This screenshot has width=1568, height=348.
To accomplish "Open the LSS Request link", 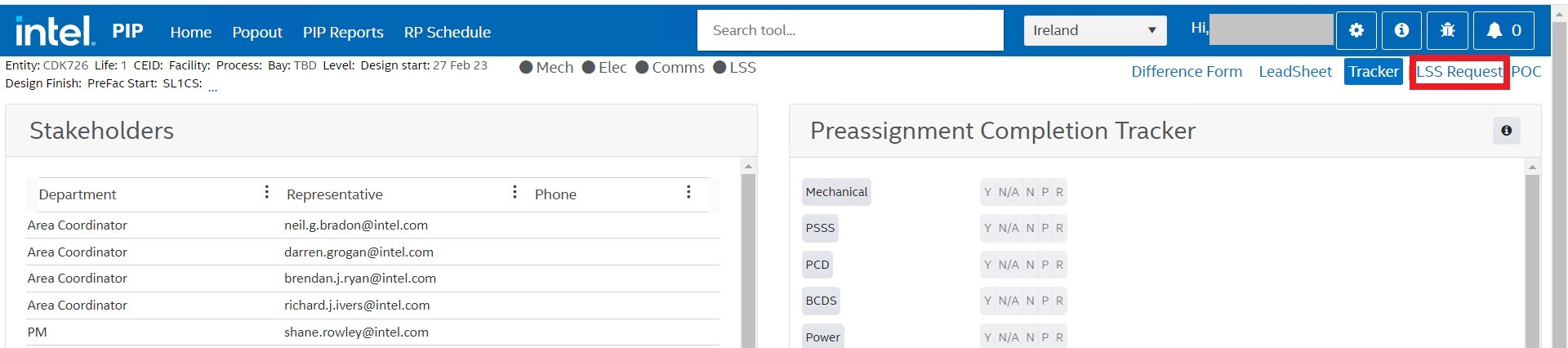I will point(1459,72).
